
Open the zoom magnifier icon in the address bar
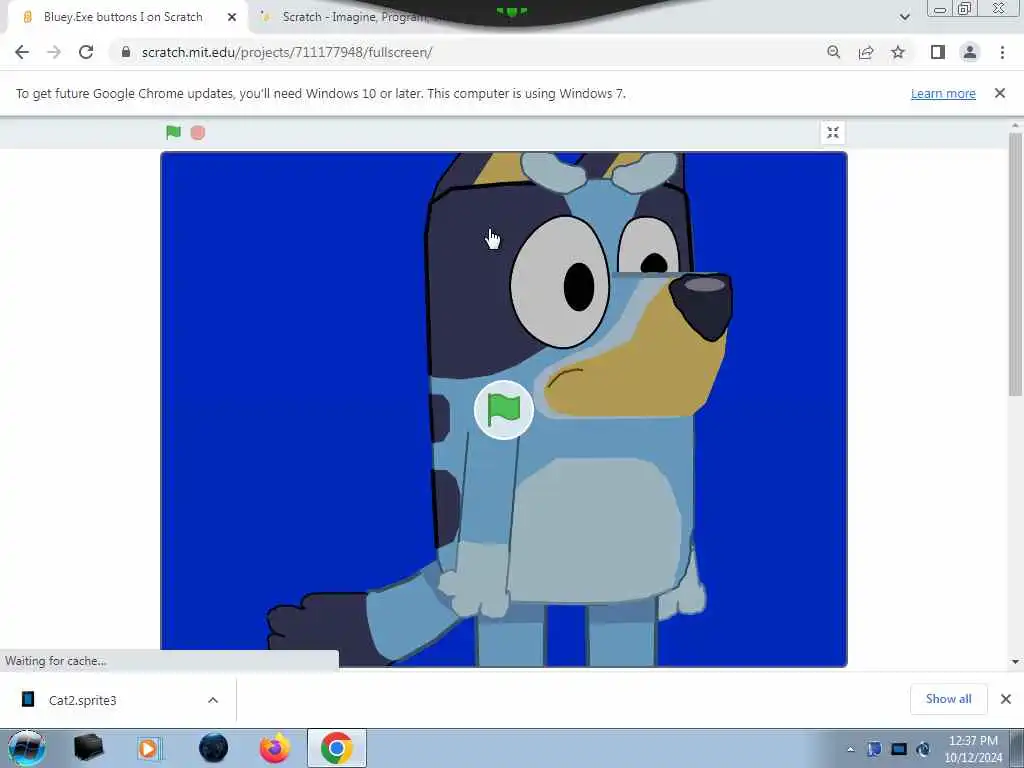pyautogui.click(x=833, y=52)
